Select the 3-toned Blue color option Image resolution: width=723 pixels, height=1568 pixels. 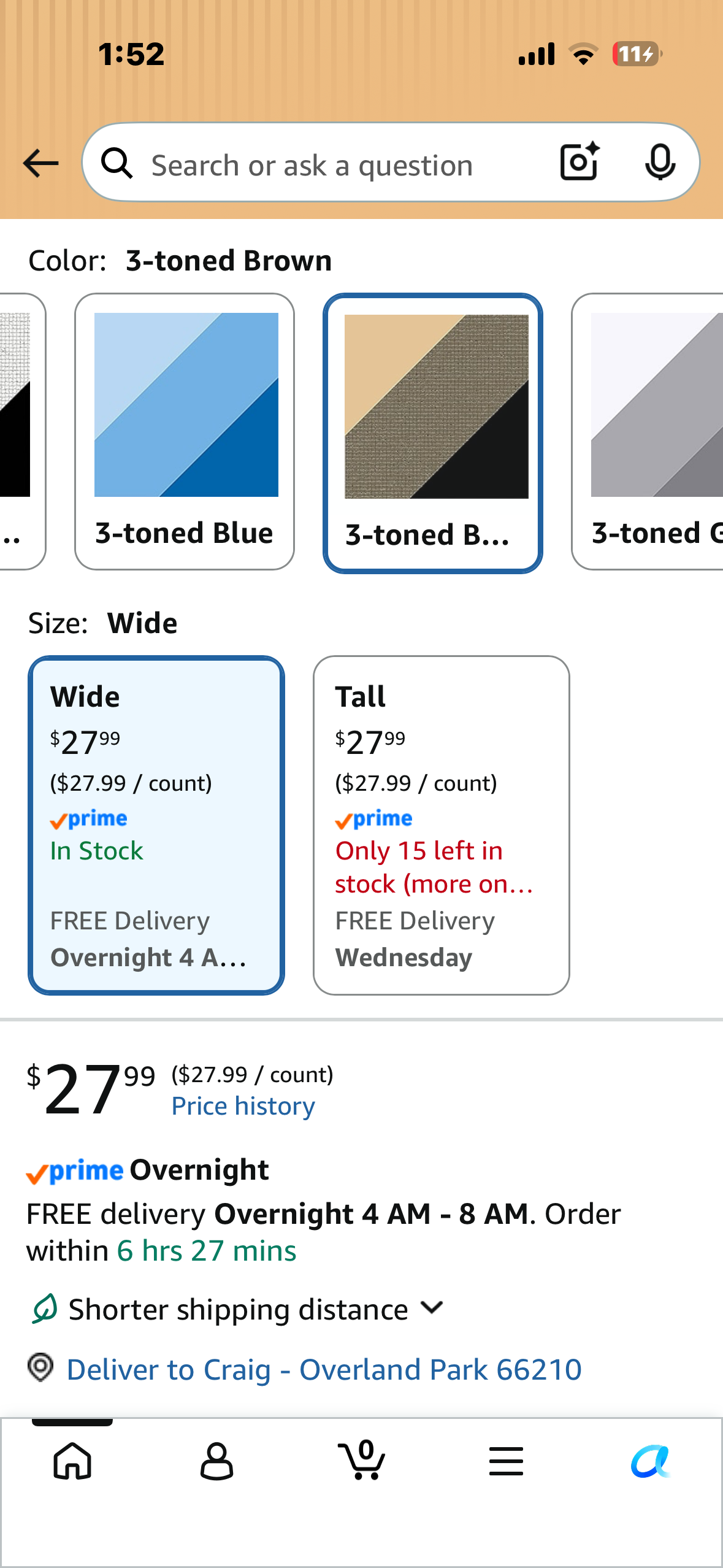(x=185, y=431)
